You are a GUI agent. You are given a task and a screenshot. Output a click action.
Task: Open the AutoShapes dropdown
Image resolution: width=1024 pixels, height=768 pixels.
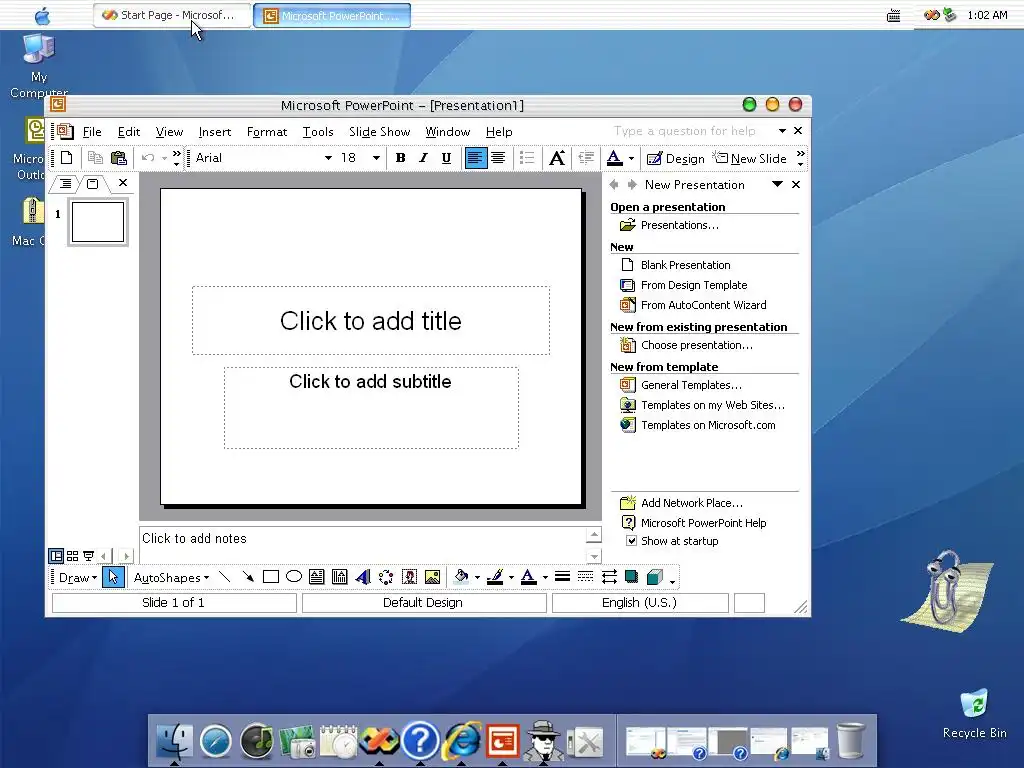coord(171,578)
